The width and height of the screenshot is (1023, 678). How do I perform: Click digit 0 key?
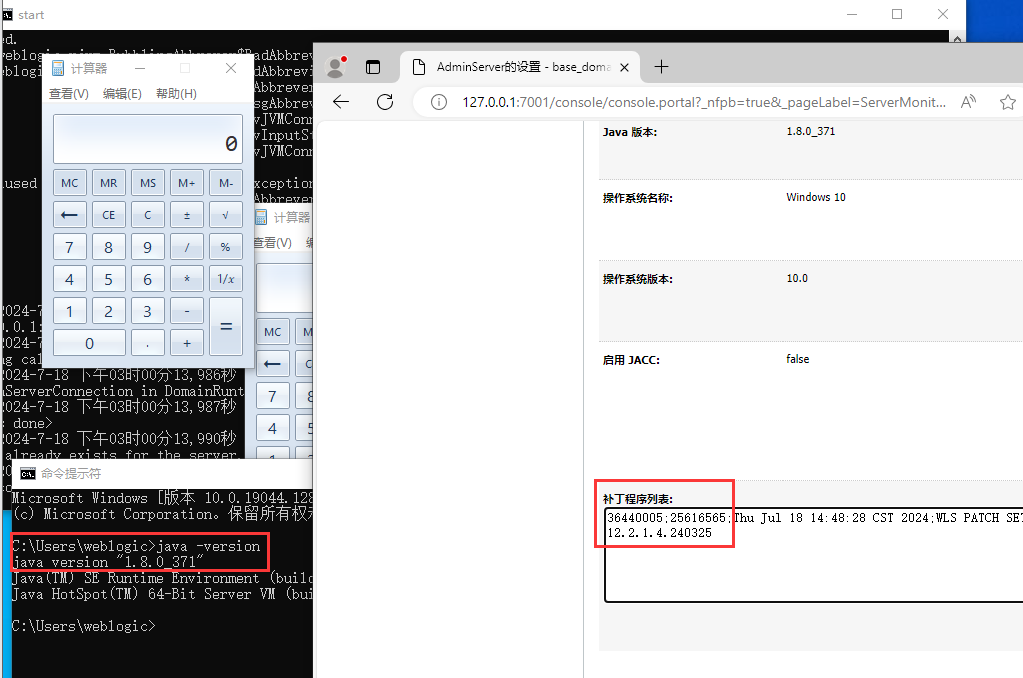pos(89,343)
